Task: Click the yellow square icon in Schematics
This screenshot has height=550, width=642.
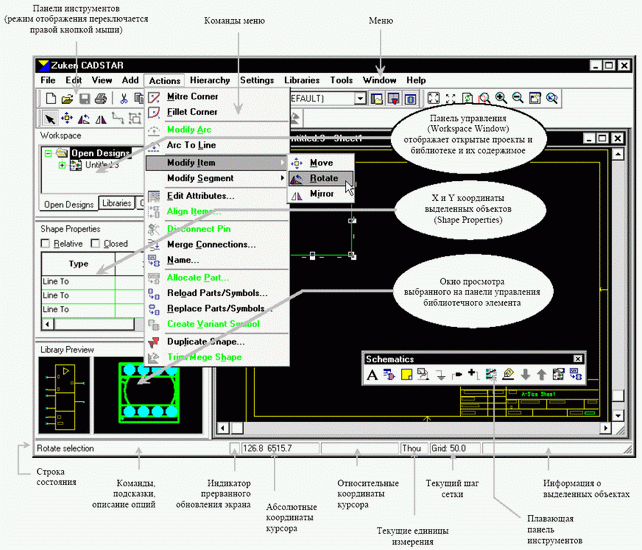Action: coord(406,374)
